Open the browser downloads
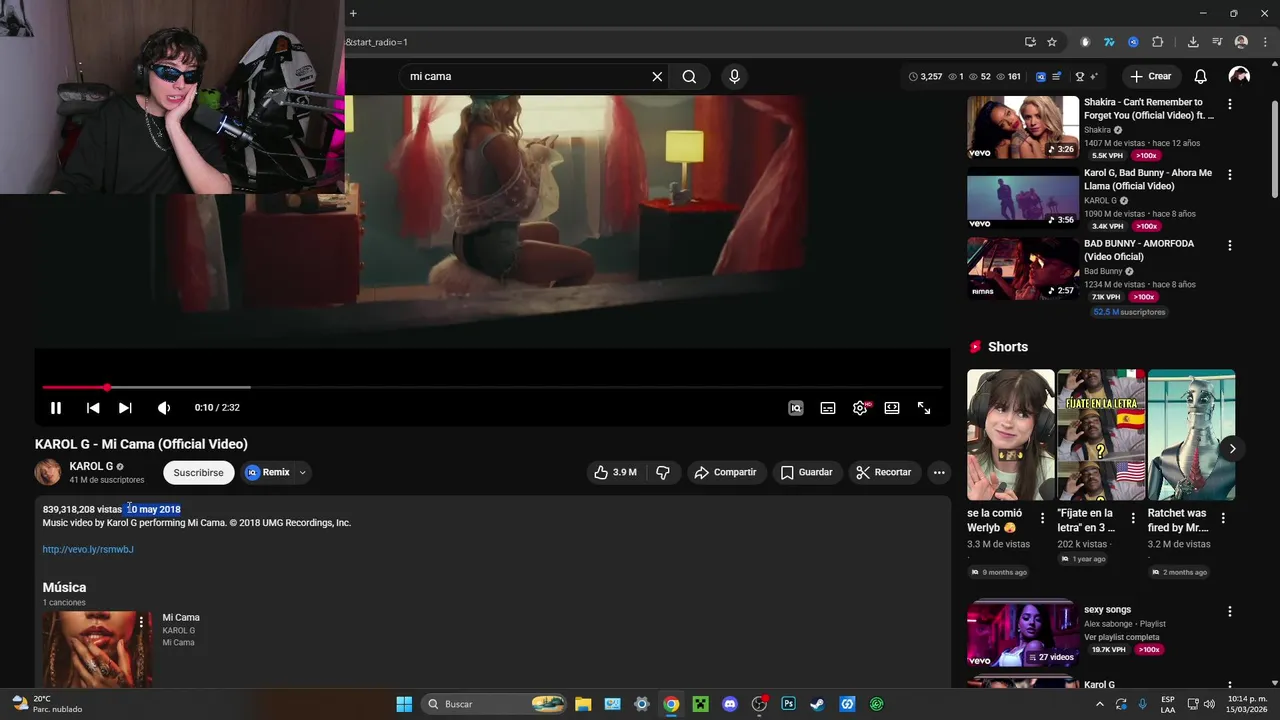This screenshot has width=1280, height=720. [x=1193, y=42]
